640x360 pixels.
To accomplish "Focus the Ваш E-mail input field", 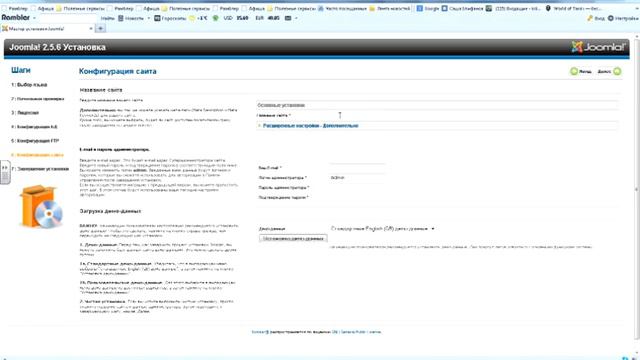I will coord(357,167).
